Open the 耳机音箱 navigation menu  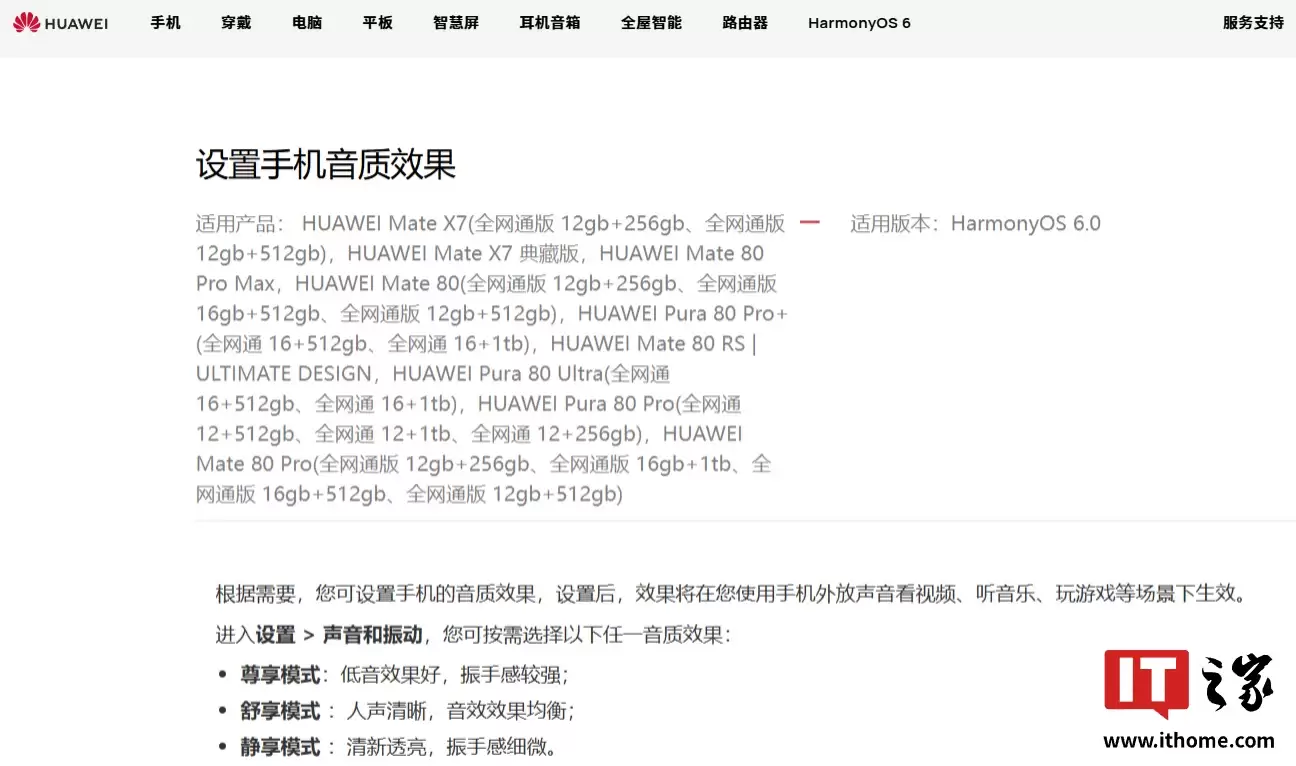tap(549, 22)
